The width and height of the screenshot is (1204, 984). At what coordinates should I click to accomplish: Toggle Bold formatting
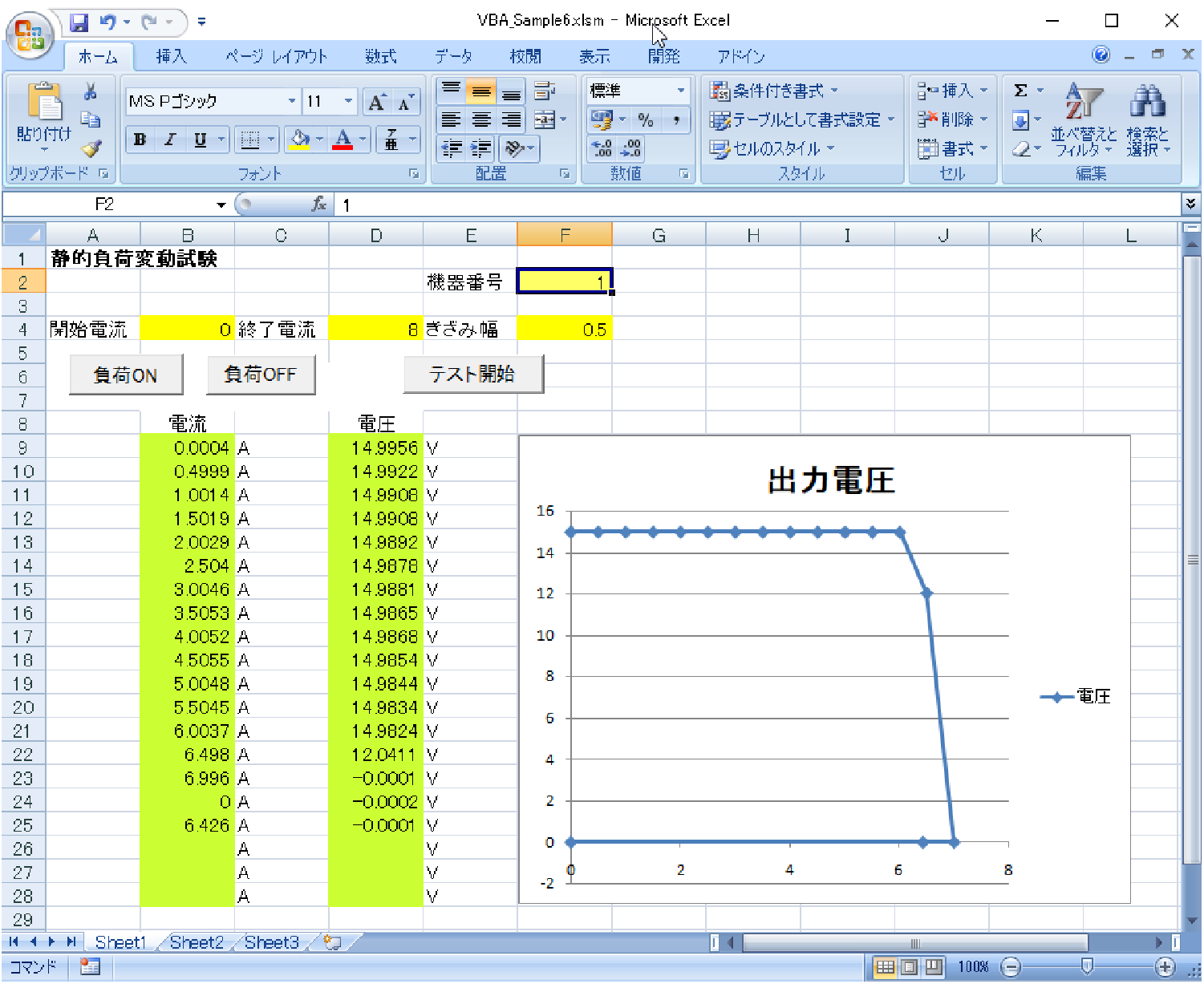click(x=140, y=140)
